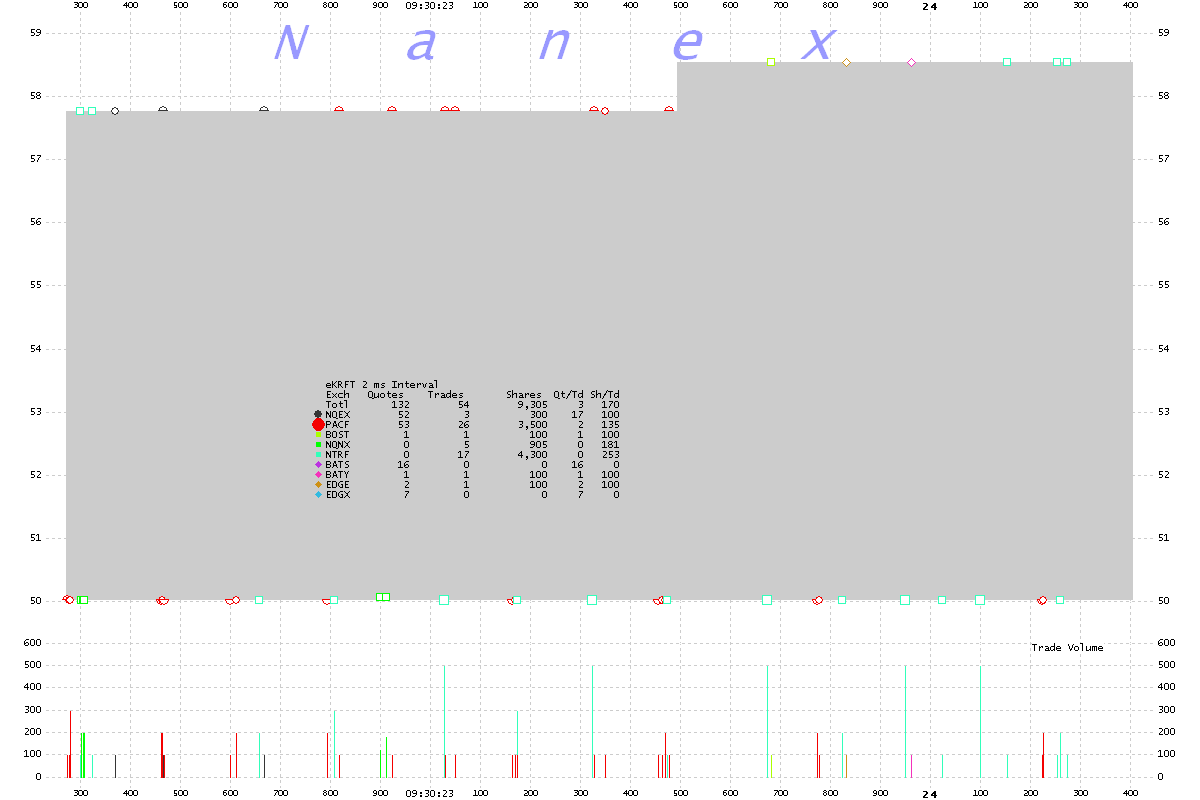
Task: Click the 'BATY' exchange label
Action: point(338,474)
